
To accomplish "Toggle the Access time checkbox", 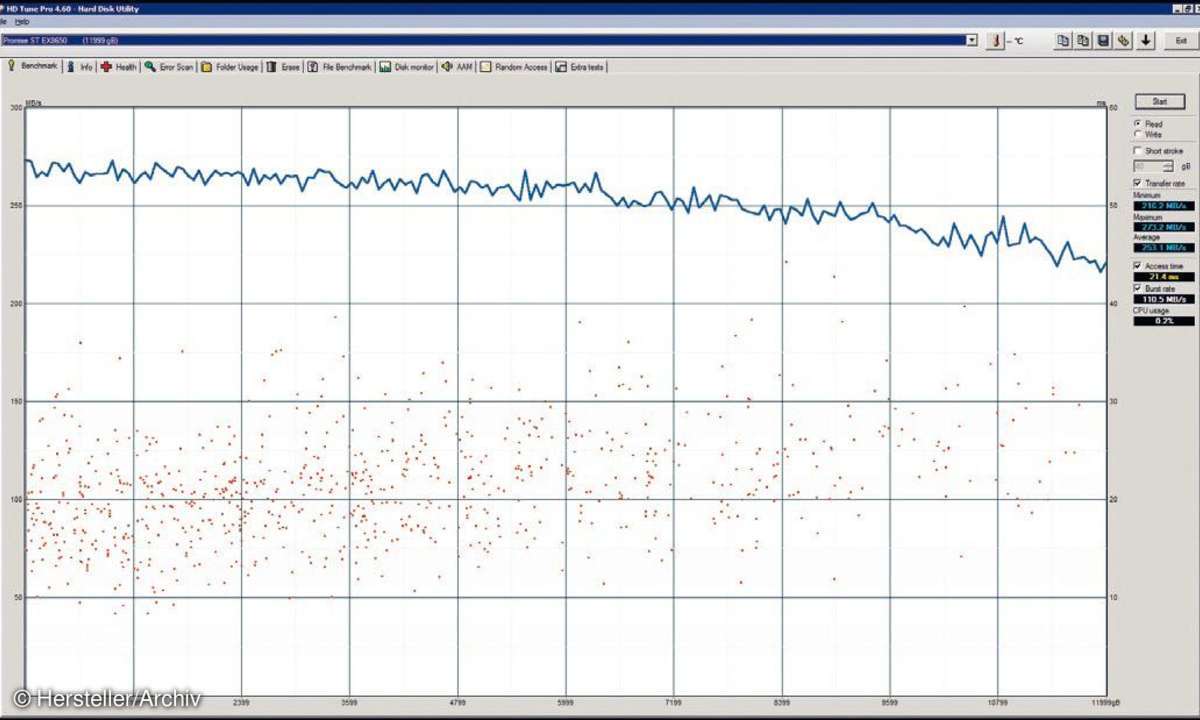I will pyautogui.click(x=1138, y=266).
